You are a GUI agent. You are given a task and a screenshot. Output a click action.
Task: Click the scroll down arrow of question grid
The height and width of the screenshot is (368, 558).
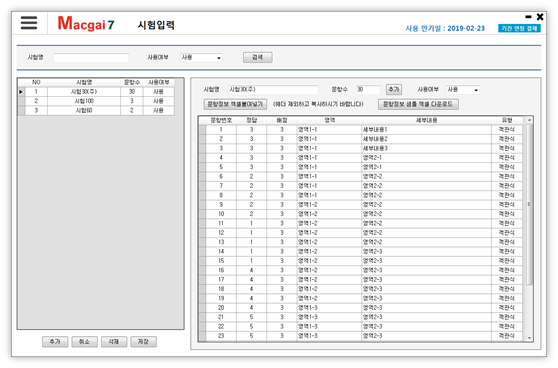point(529,338)
